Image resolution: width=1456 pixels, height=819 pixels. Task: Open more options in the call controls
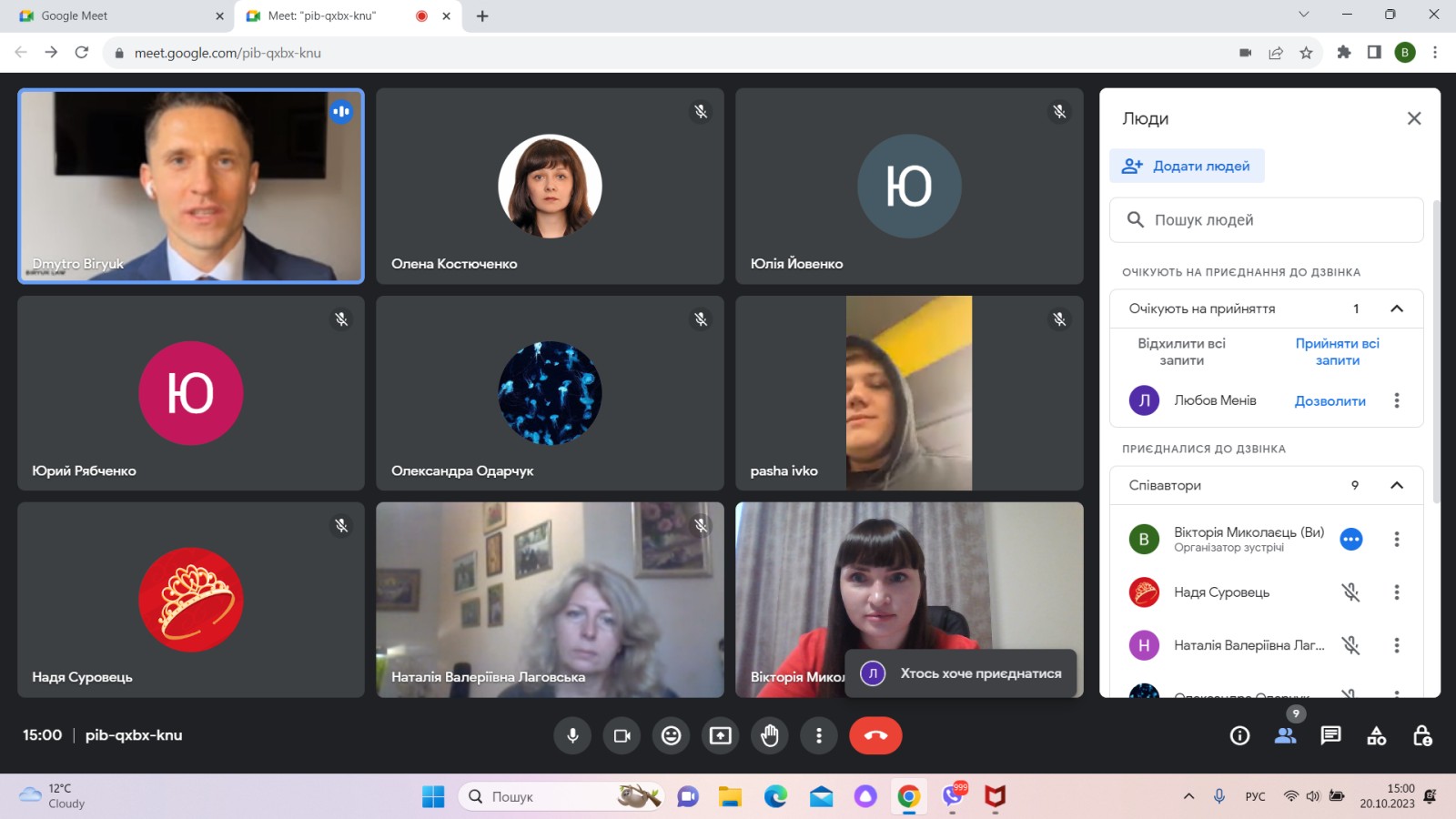[819, 735]
